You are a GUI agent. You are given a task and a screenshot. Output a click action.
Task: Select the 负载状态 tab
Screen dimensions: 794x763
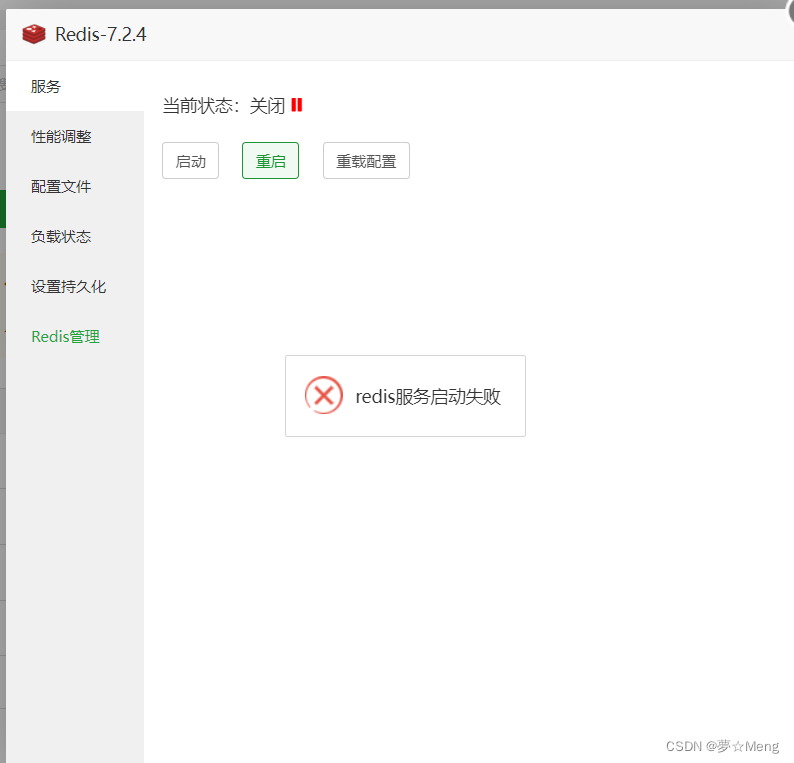tap(75, 237)
